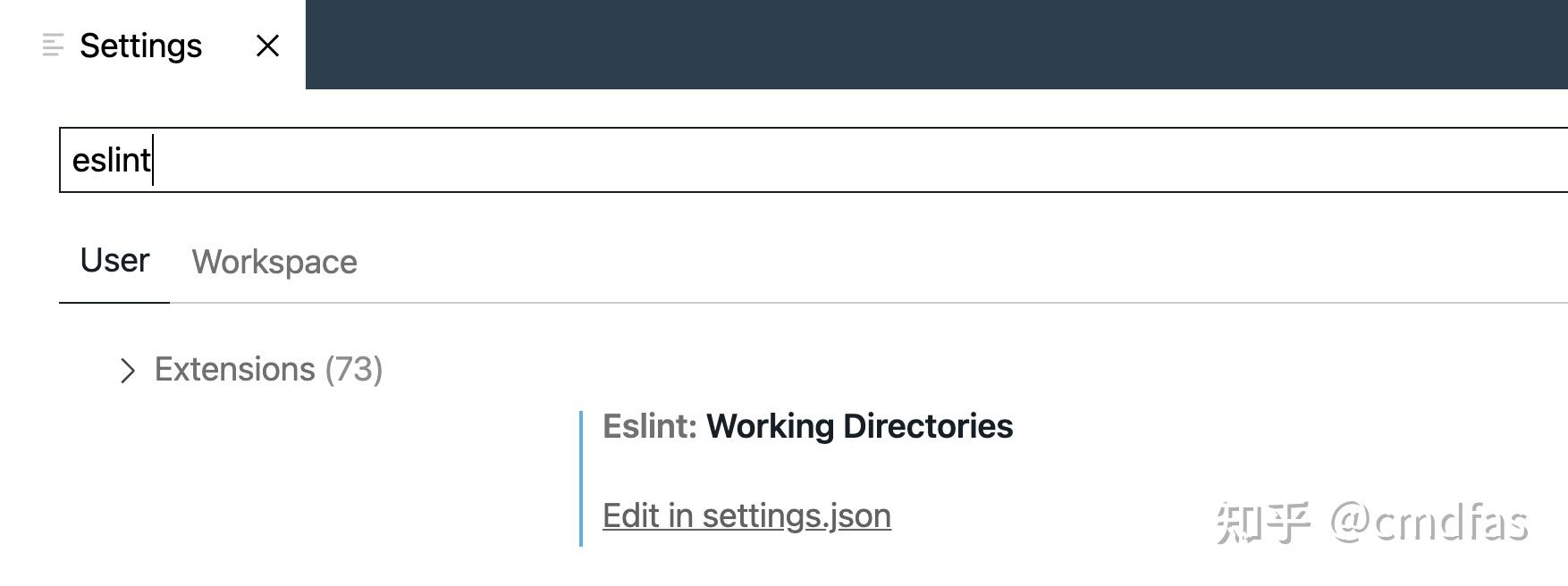Click the Eslint: category prefix label
The image size is (1568, 586).
coord(649,426)
